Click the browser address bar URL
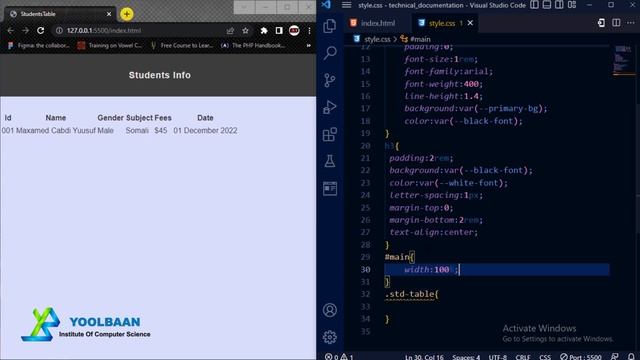 (104, 31)
